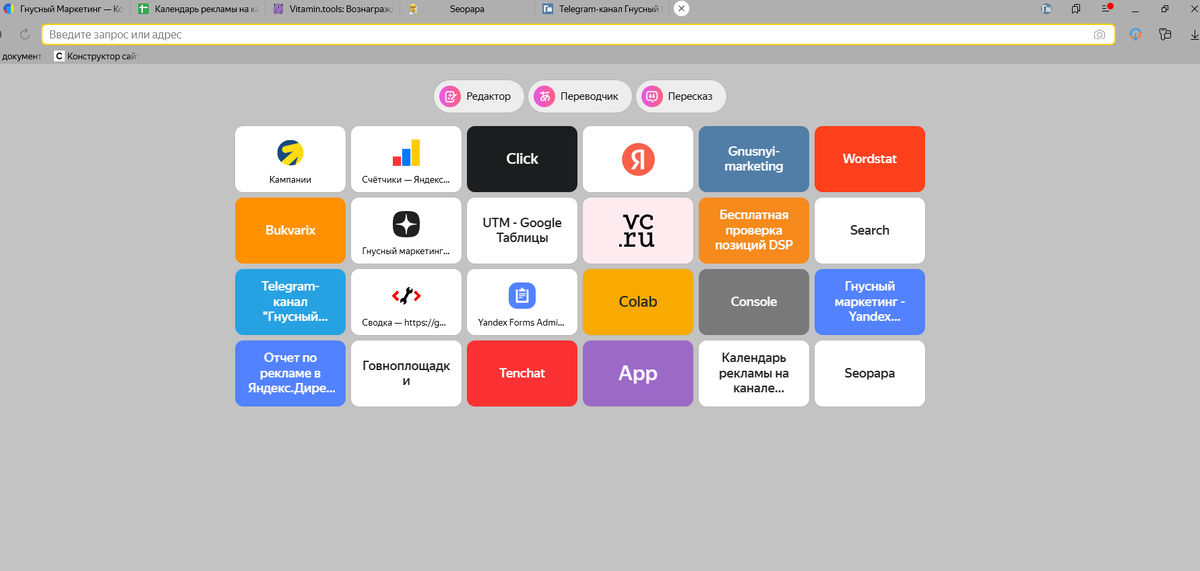Open the документ bookmark
1200x571 pixels.
pos(21,56)
